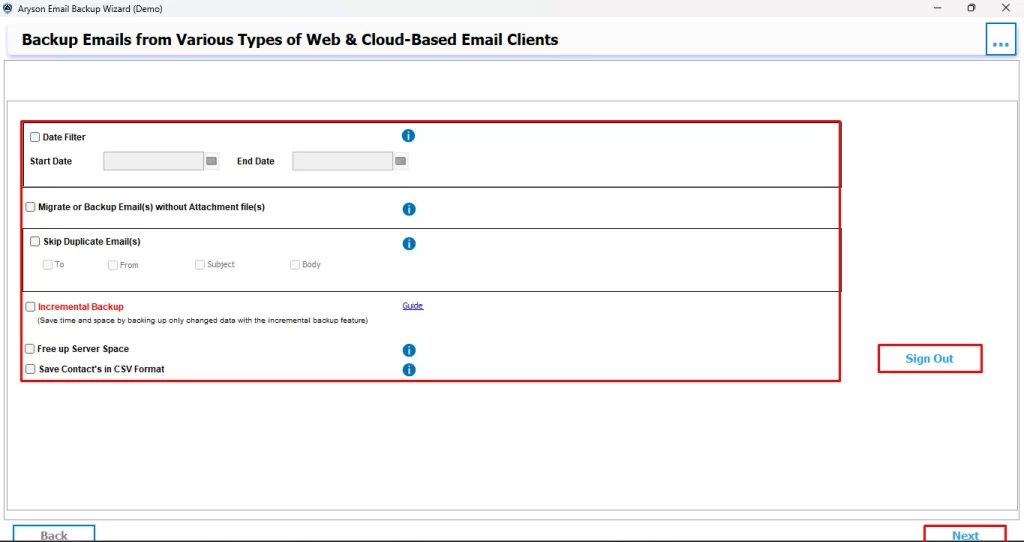
Task: Open the Start Date calendar picker
Action: click(x=211, y=161)
